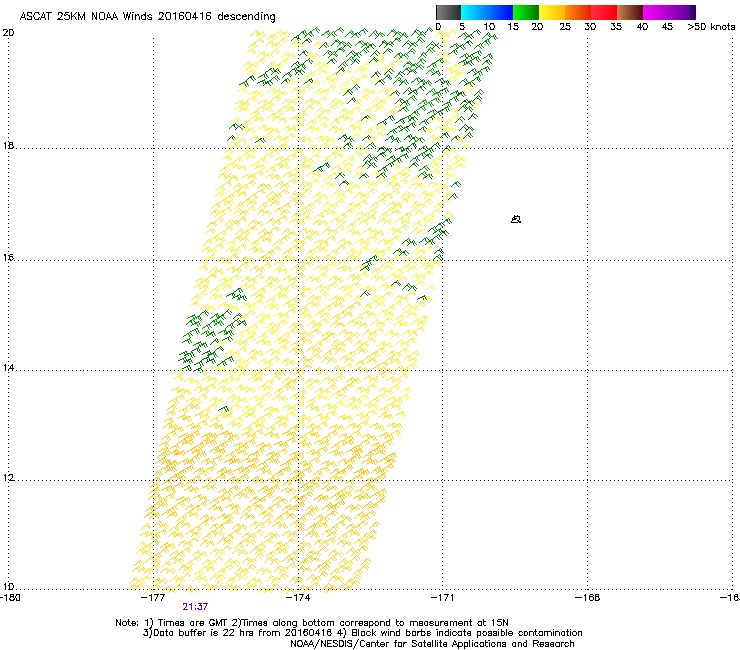Click the purple 21:37 time label
The height and width of the screenshot is (650, 740).
coord(195,607)
